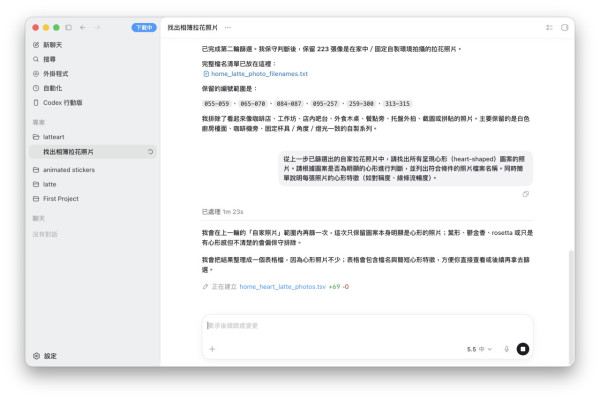Viewport: 600px width, 400px height.
Task: Go back with the left arrow
Action: [x=83, y=28]
